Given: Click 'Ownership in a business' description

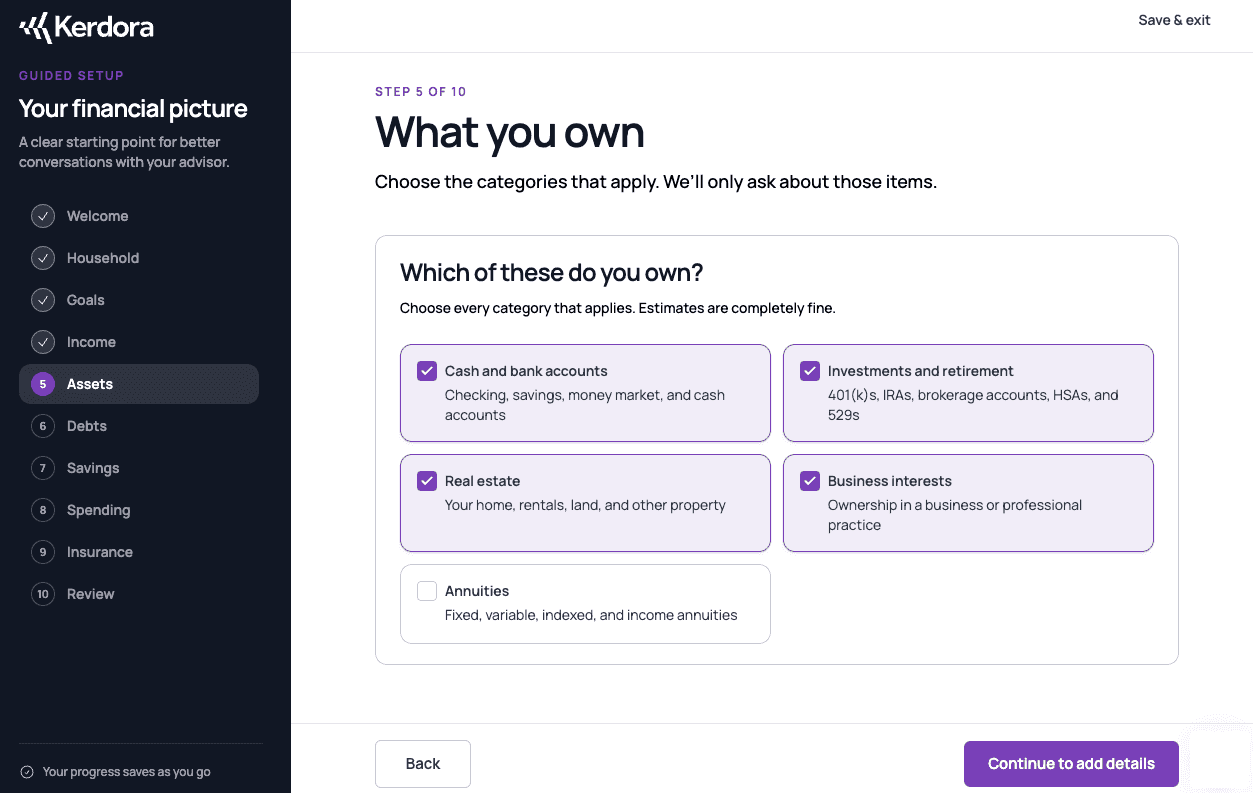Looking at the screenshot, I should point(955,515).
